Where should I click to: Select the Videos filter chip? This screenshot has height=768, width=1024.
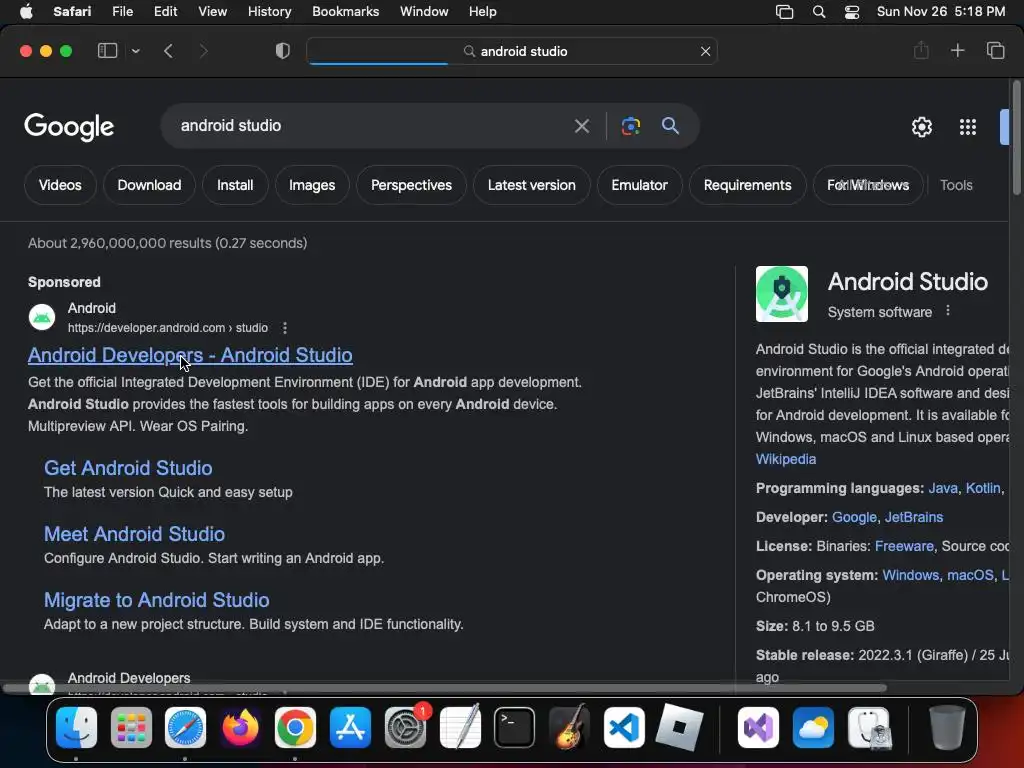point(60,185)
